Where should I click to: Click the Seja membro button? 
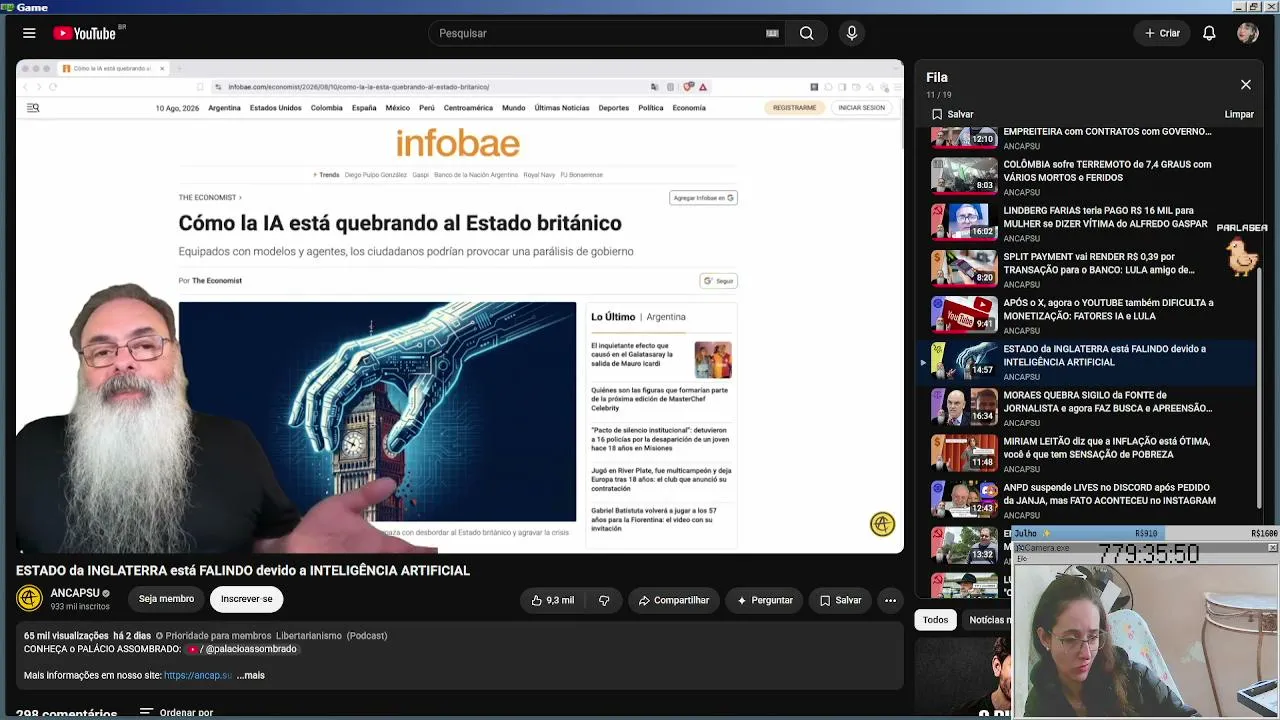[166, 599]
